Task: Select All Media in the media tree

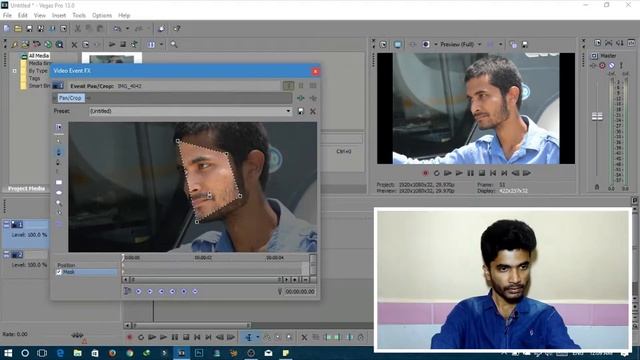Action: pyautogui.click(x=39, y=56)
